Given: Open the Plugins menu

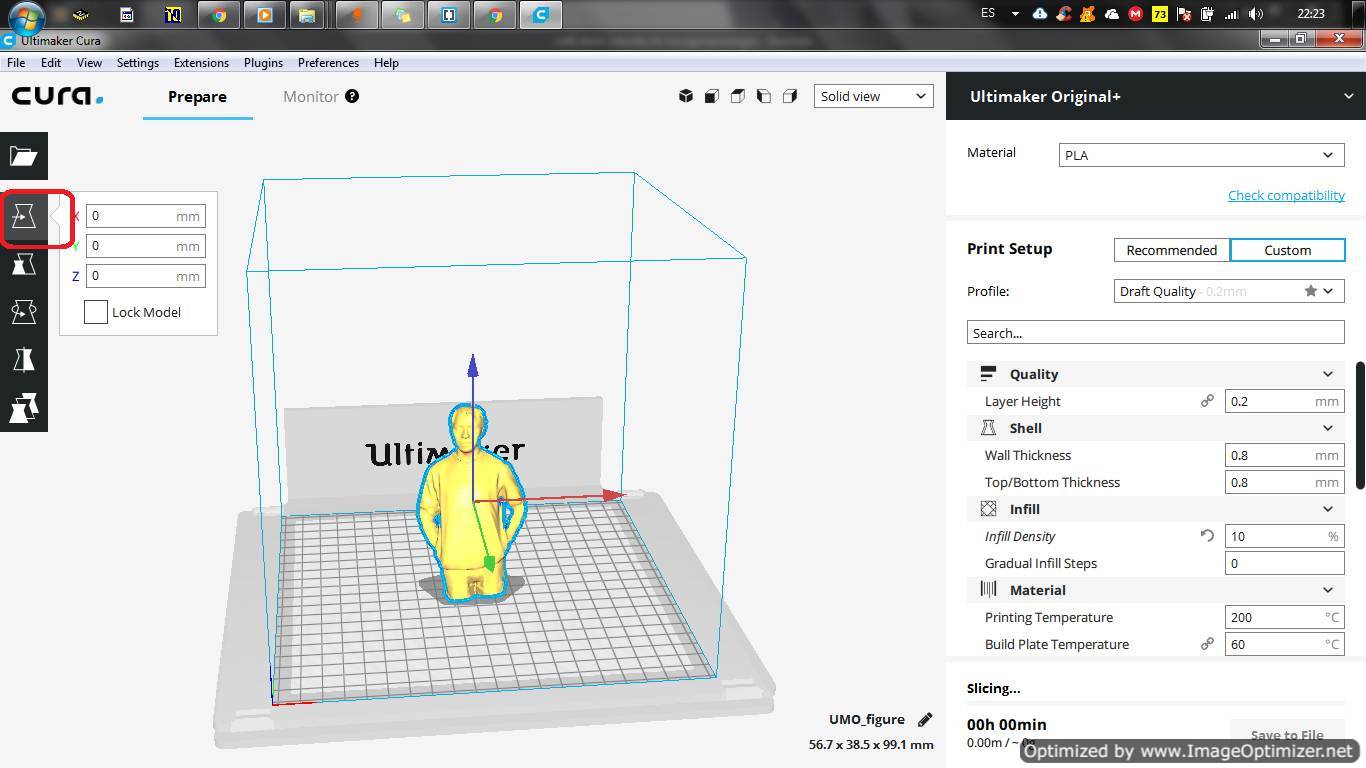Looking at the screenshot, I should pos(263,62).
